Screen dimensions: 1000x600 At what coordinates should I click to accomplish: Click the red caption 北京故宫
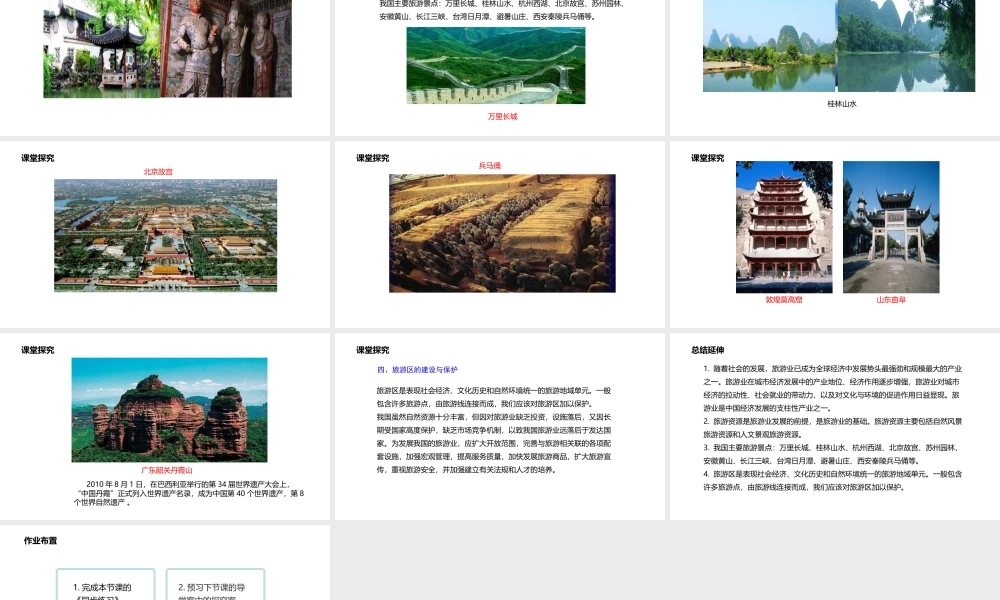point(158,172)
